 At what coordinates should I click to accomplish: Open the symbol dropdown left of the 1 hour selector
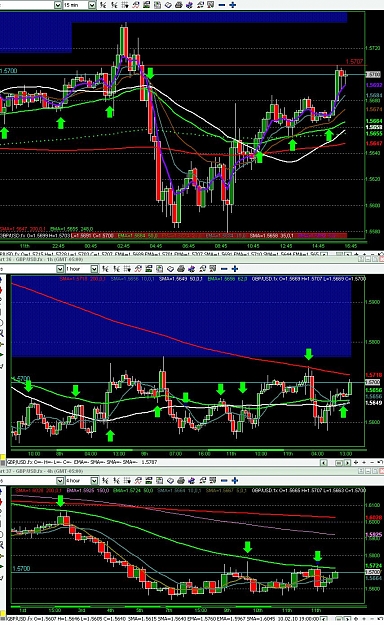tap(59, 269)
